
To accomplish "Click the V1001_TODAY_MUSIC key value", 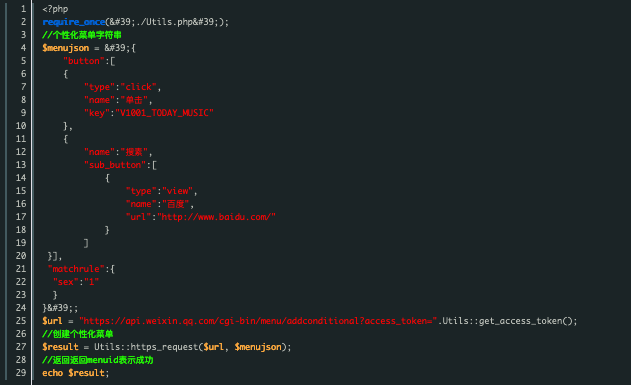I will coord(165,113).
